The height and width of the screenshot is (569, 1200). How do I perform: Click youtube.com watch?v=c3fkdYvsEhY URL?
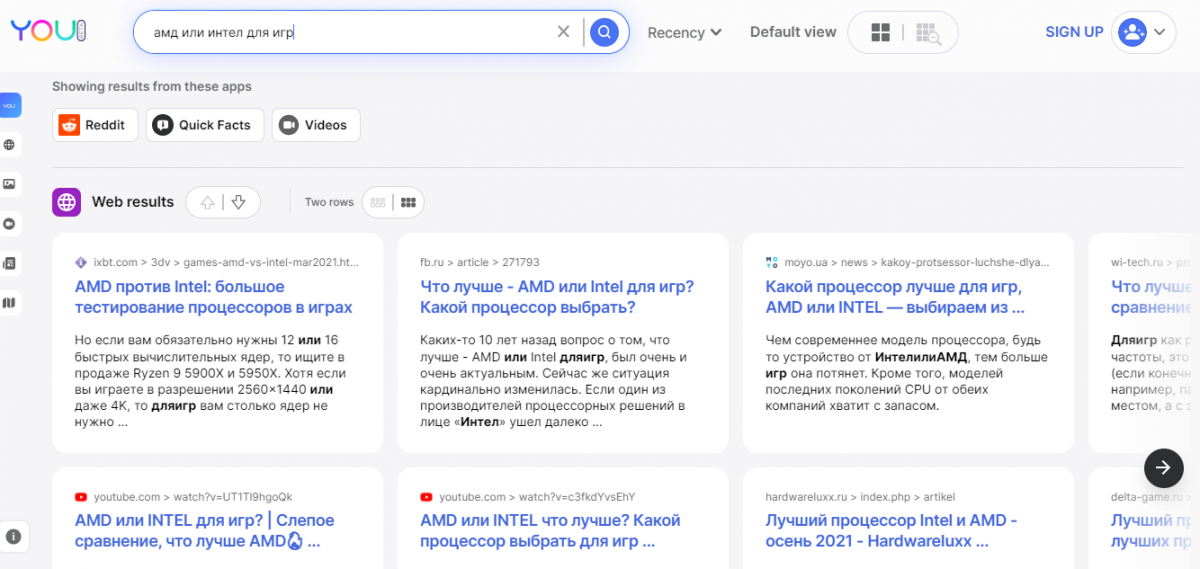tap(537, 497)
